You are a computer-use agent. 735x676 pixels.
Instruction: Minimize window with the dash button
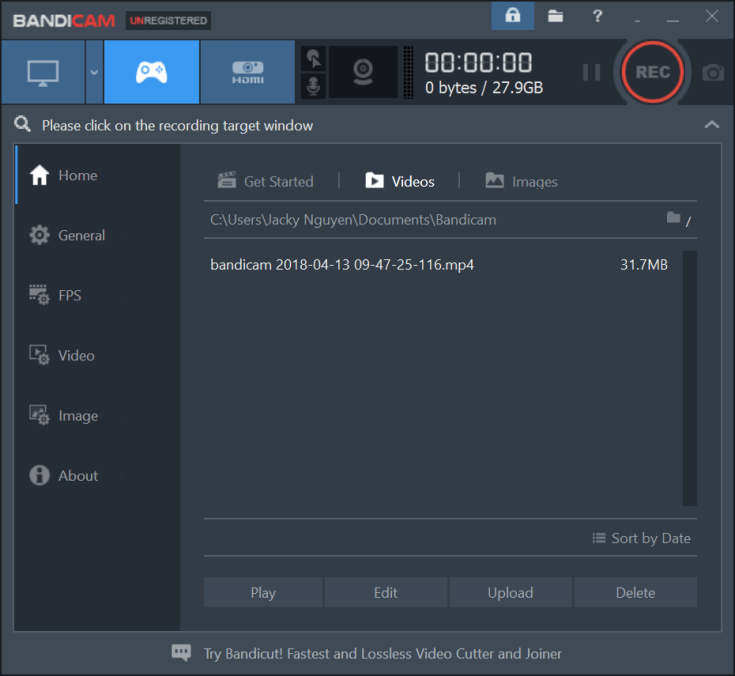[x=673, y=20]
